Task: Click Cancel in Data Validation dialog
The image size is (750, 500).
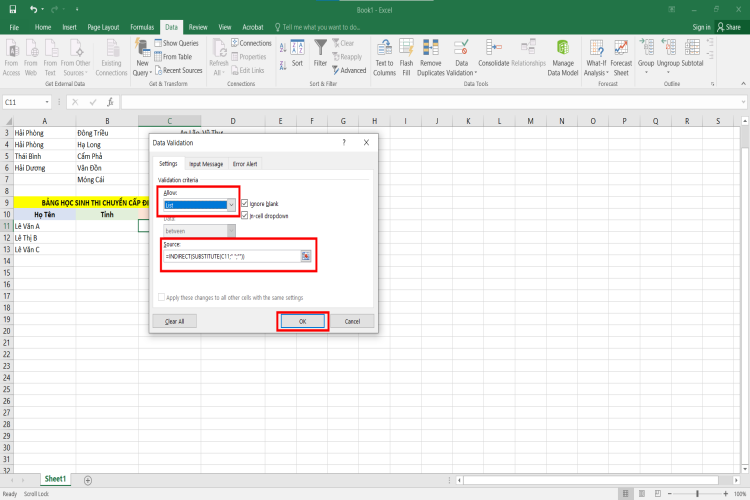Action: point(353,322)
